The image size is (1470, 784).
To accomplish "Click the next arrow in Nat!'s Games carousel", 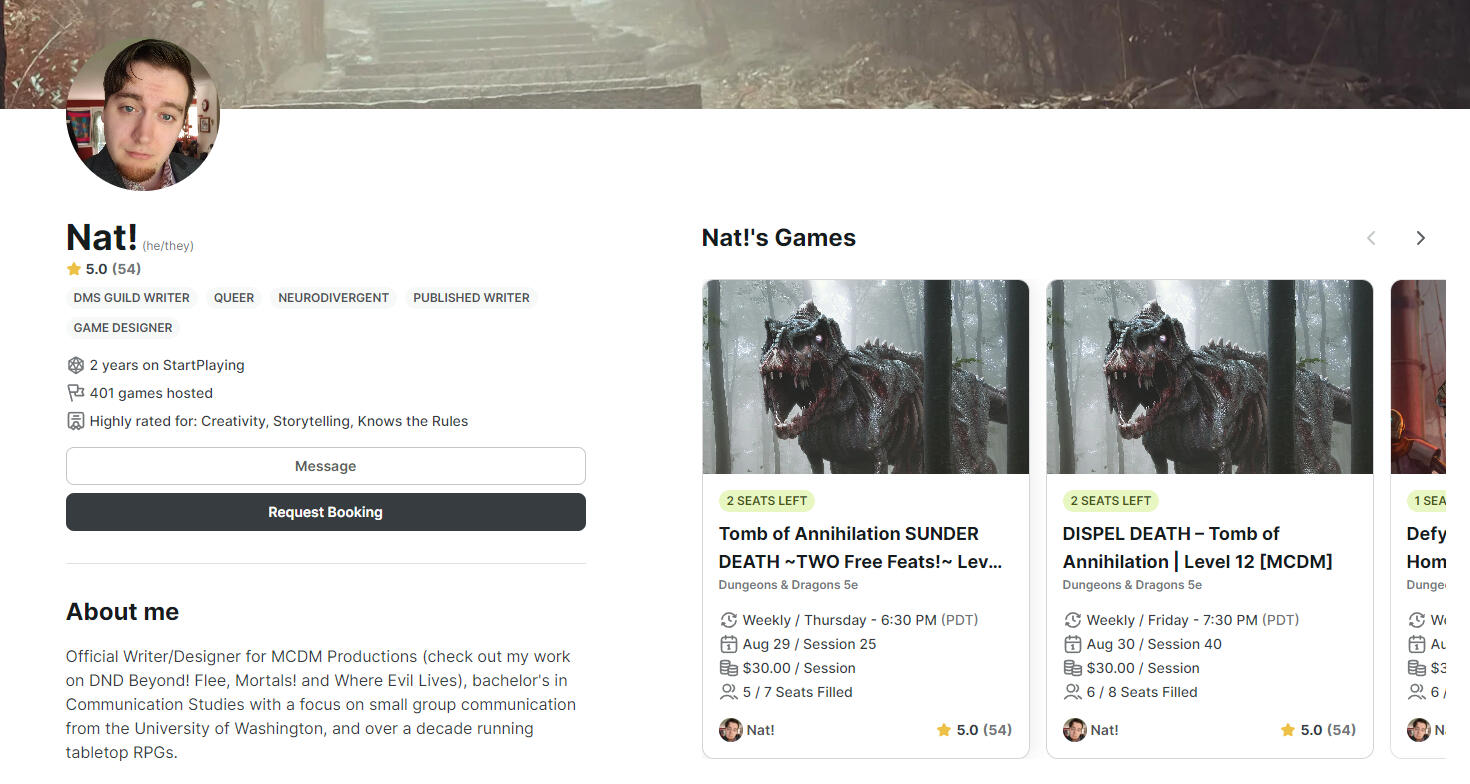I will click(x=1420, y=238).
